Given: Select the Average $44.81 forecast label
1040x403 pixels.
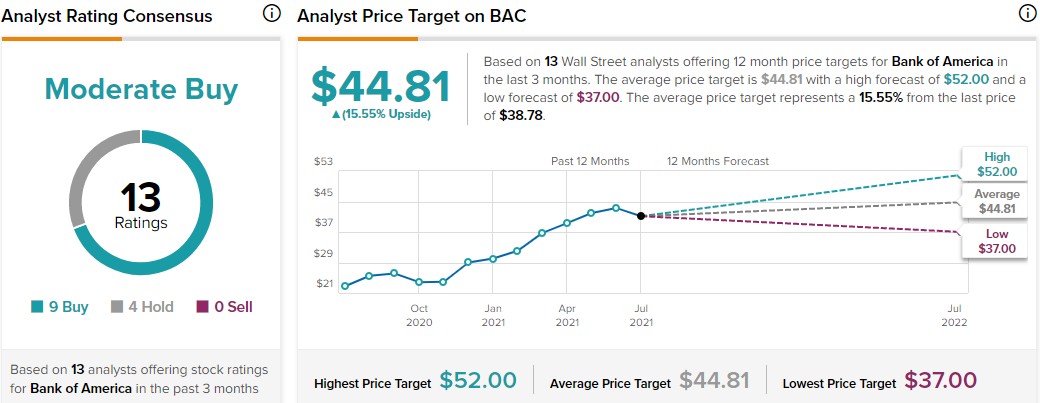Looking at the screenshot, I should pyautogui.click(x=996, y=201).
